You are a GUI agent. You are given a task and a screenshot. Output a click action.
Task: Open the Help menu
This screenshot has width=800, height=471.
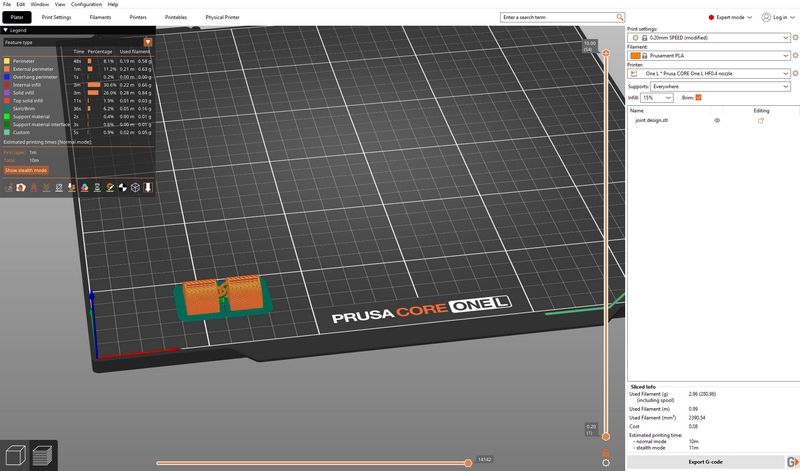coord(113,4)
